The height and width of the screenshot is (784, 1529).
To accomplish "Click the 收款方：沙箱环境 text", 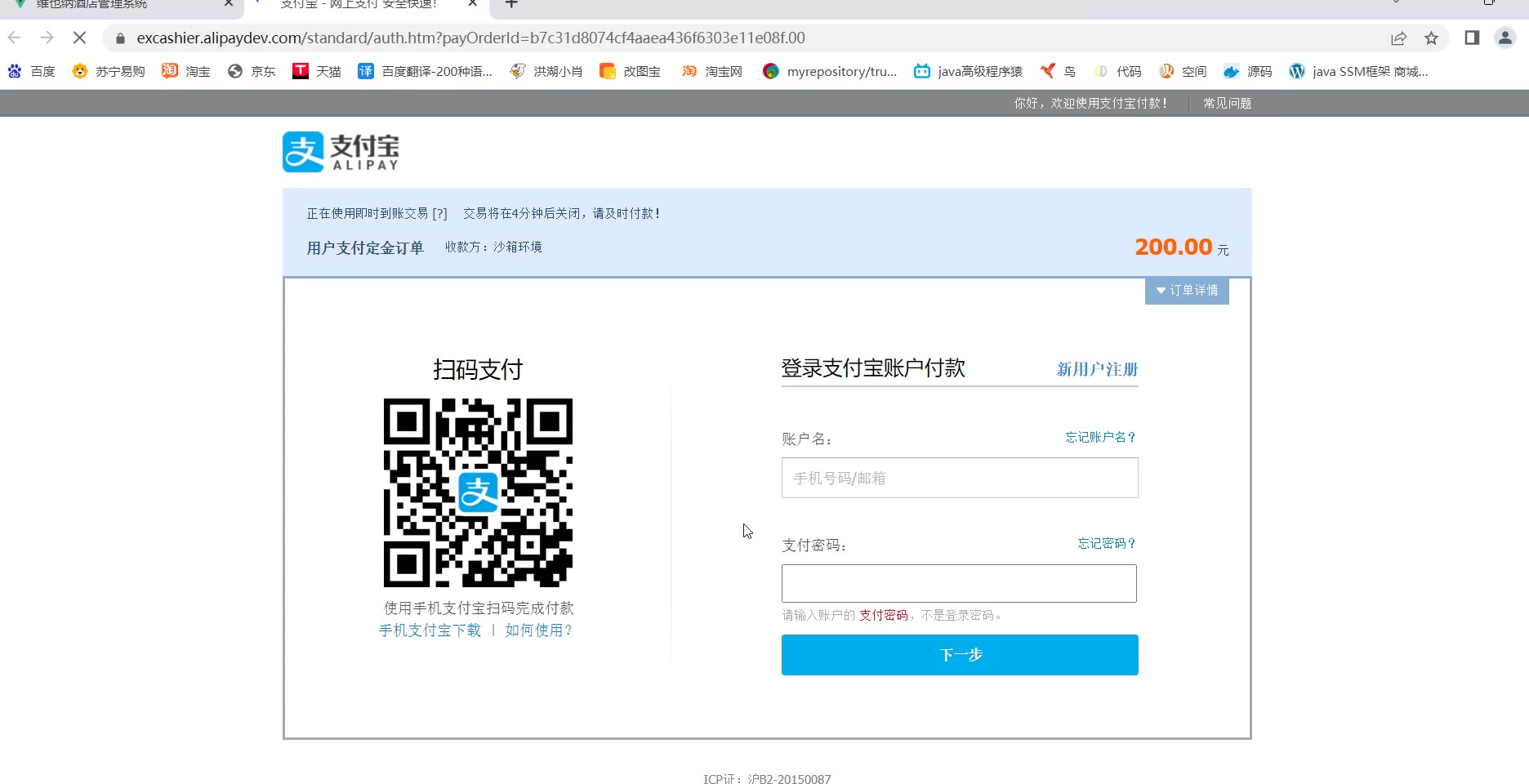I will click(493, 247).
